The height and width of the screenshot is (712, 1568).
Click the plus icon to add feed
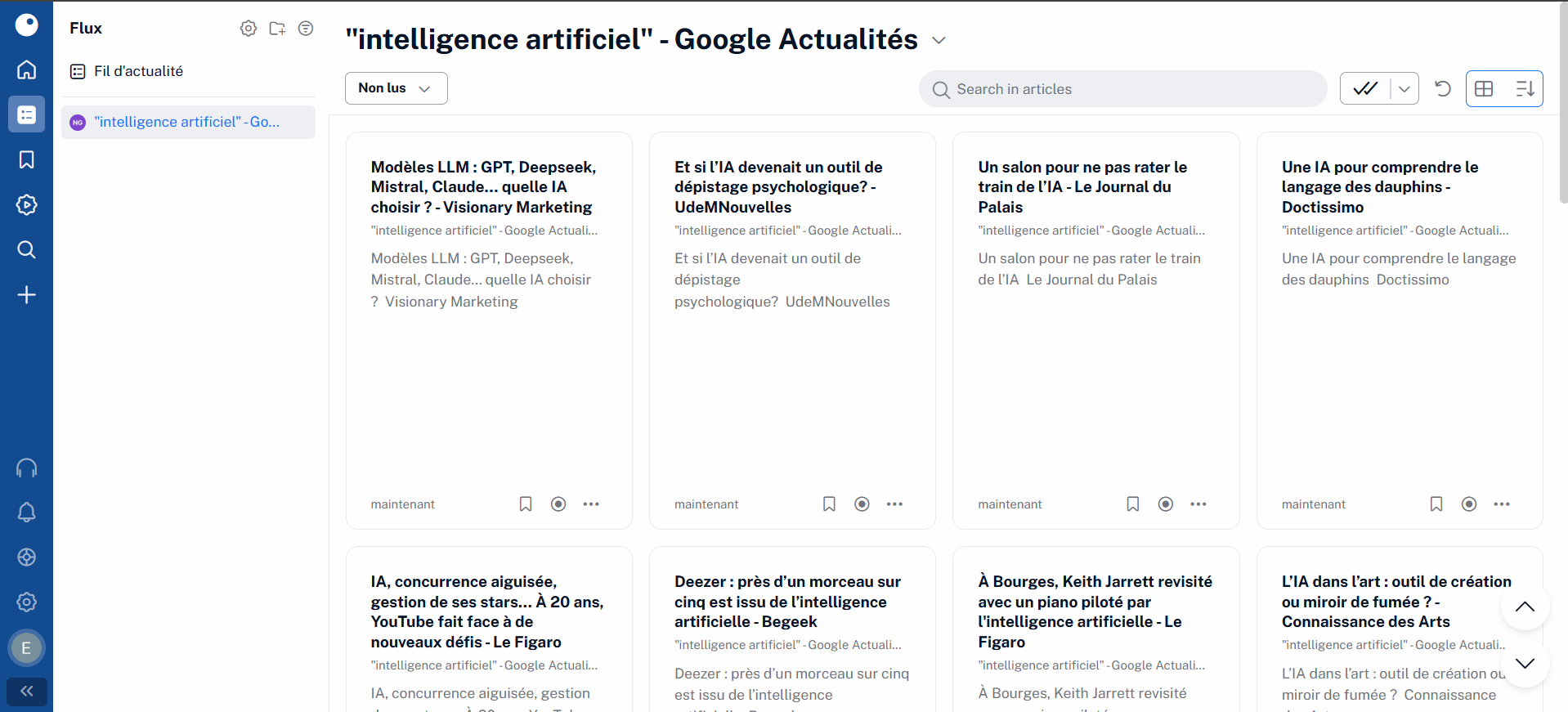[x=26, y=294]
